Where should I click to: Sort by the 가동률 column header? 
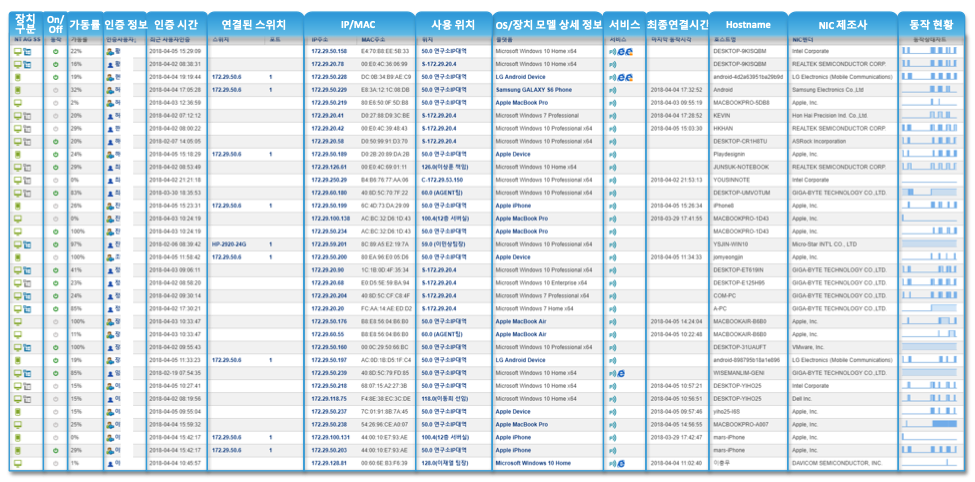tap(78, 40)
